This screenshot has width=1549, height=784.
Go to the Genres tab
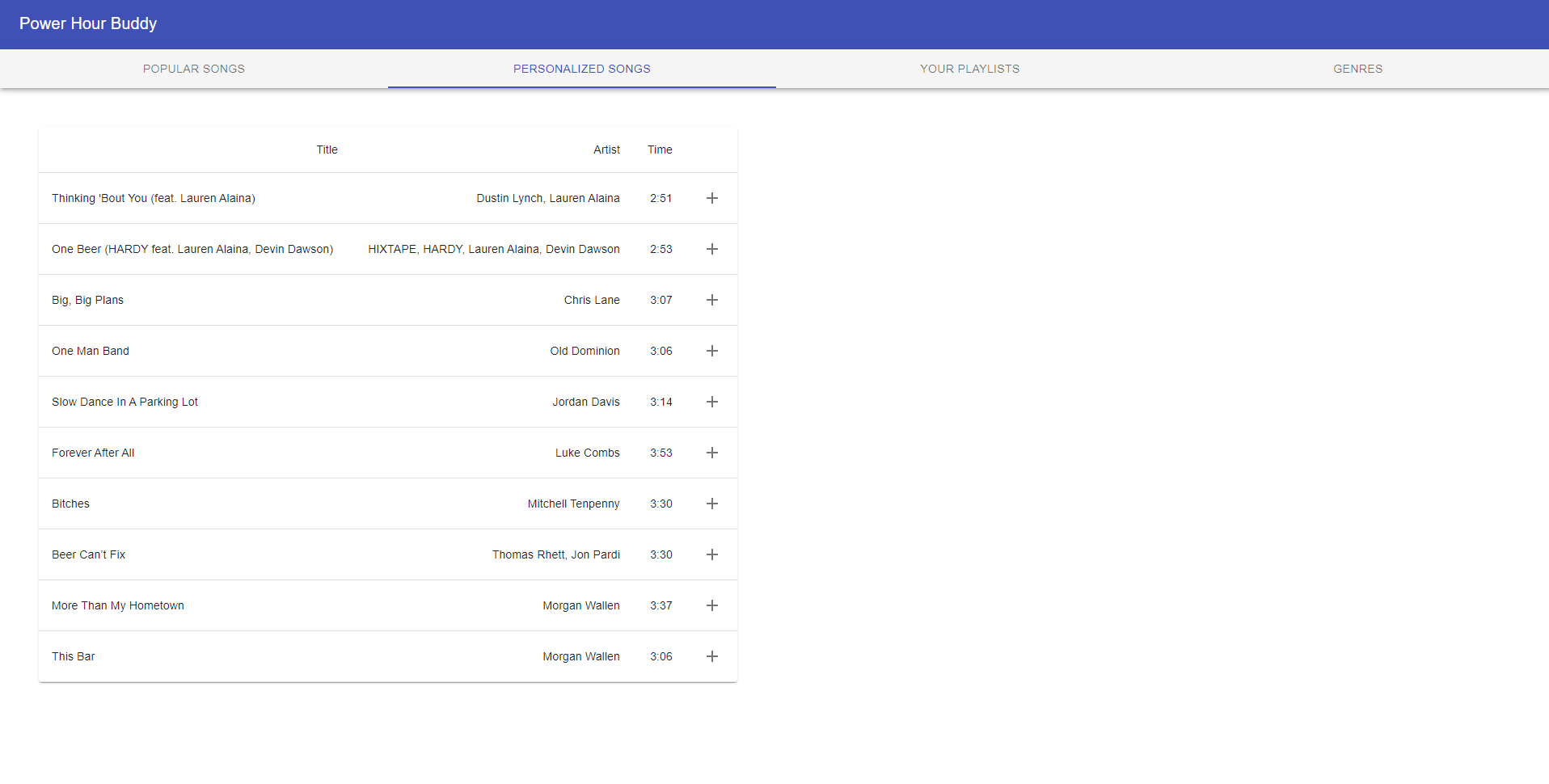[1358, 69]
